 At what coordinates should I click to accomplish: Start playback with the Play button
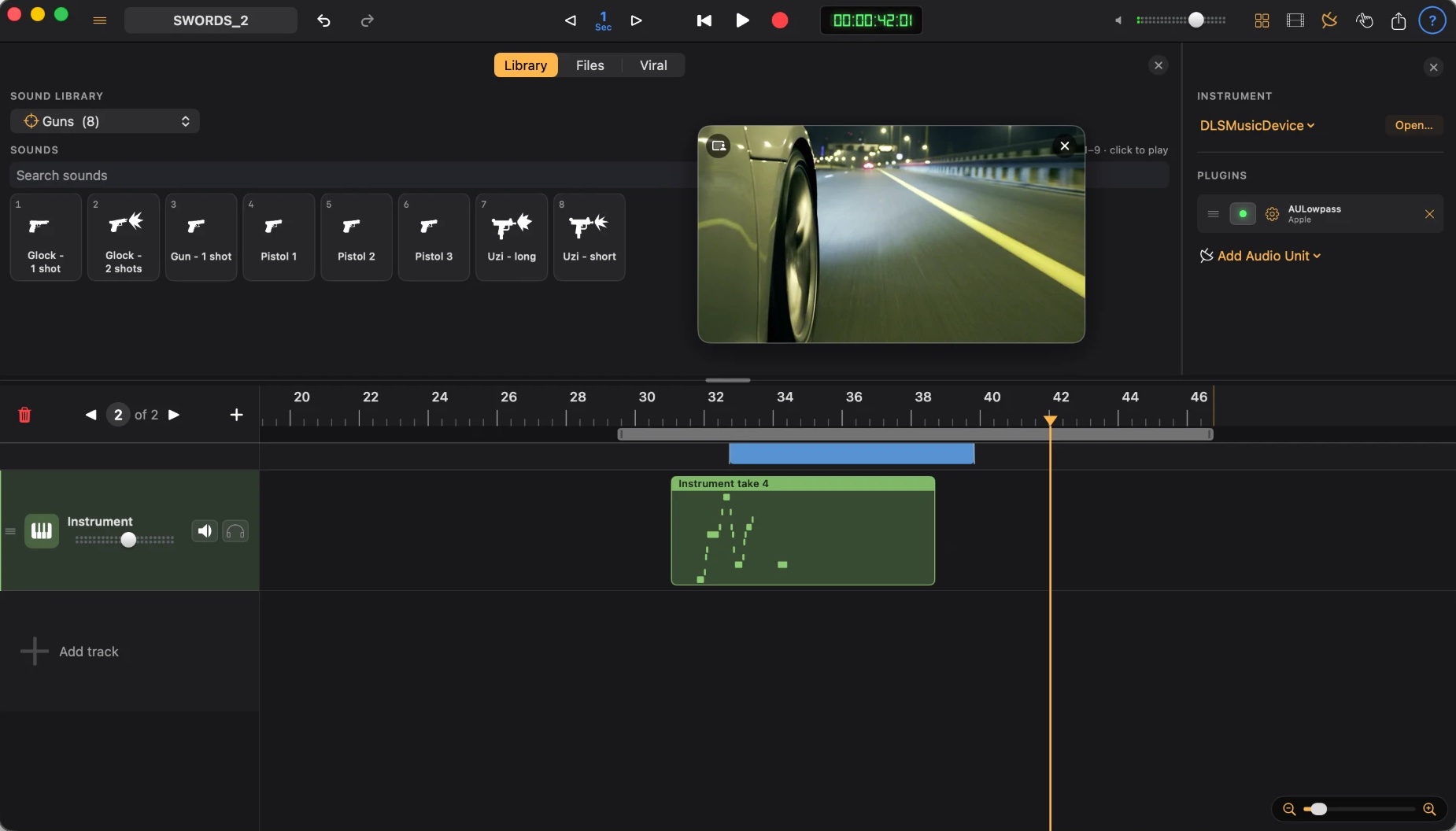(742, 20)
